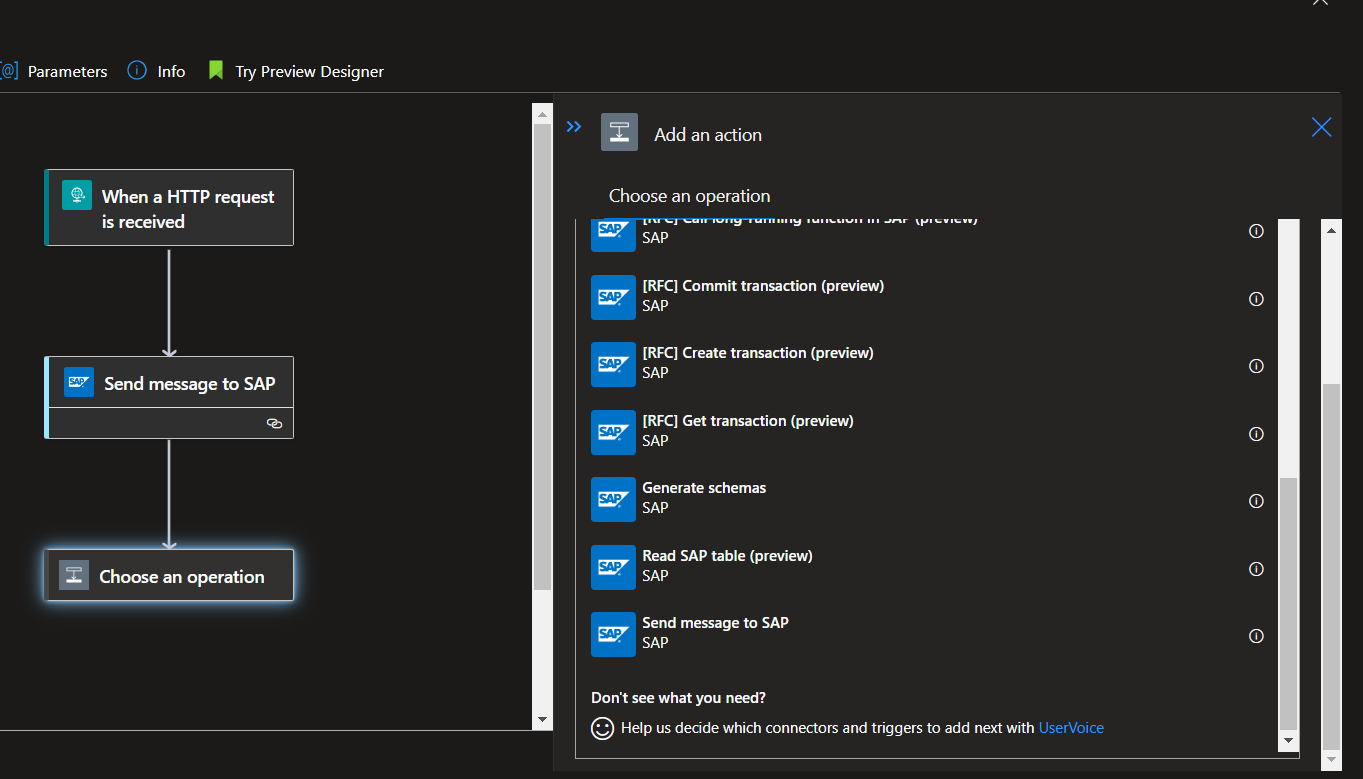Click SAP icon beside Read SAP table
The image size is (1363, 779).
613,567
